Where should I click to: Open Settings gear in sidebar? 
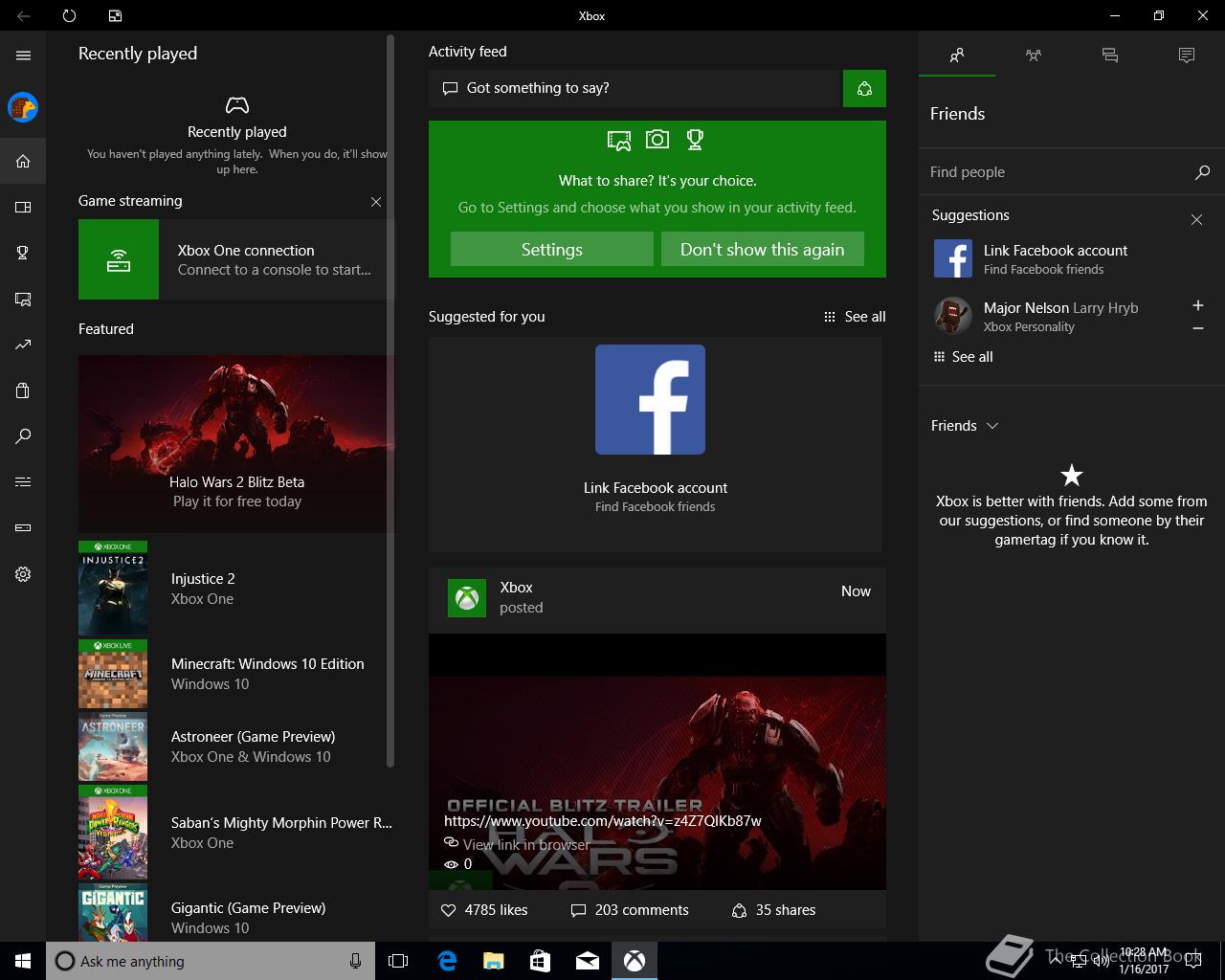23,574
